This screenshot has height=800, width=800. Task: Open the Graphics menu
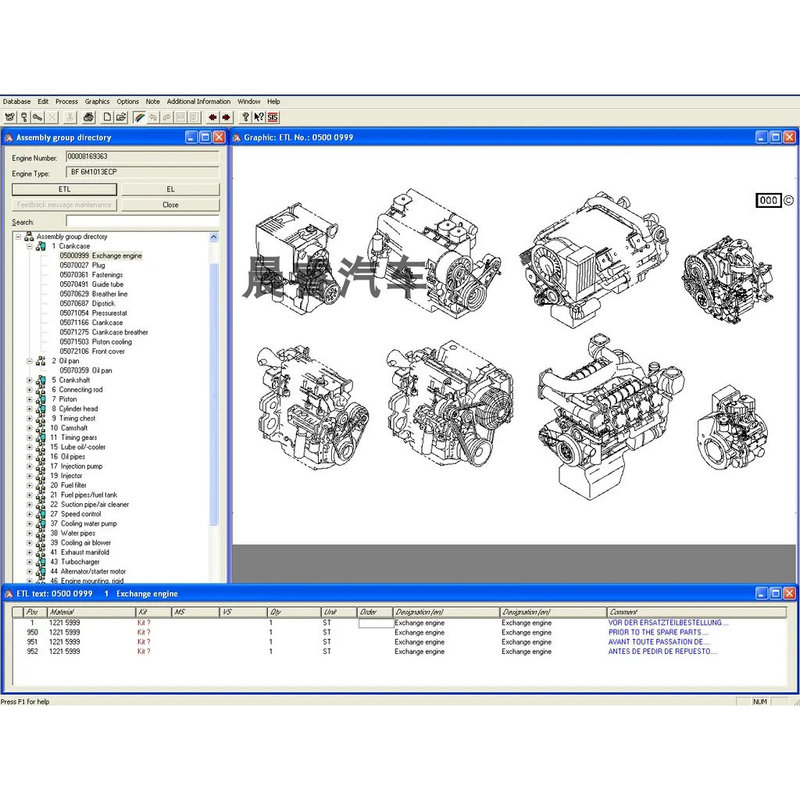point(97,102)
